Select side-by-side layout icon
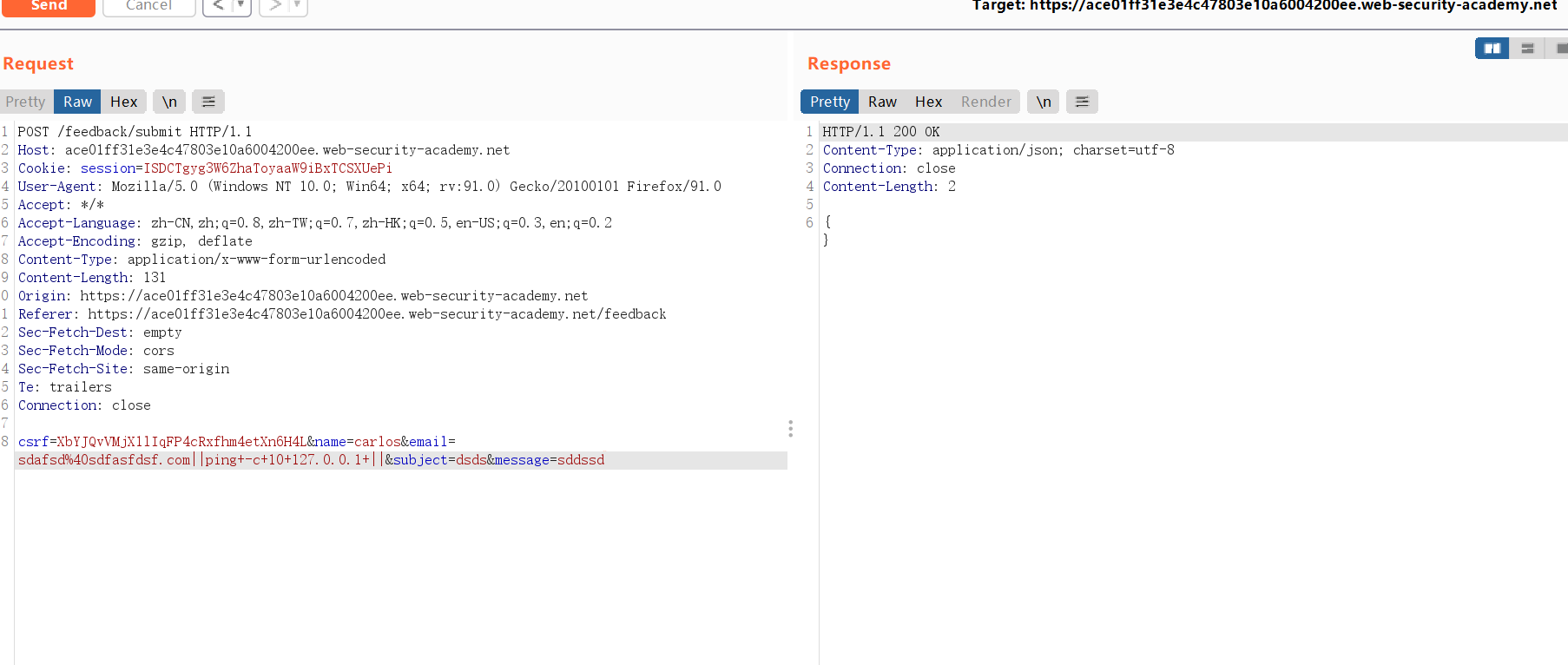1568x665 pixels. pyautogui.click(x=1492, y=49)
